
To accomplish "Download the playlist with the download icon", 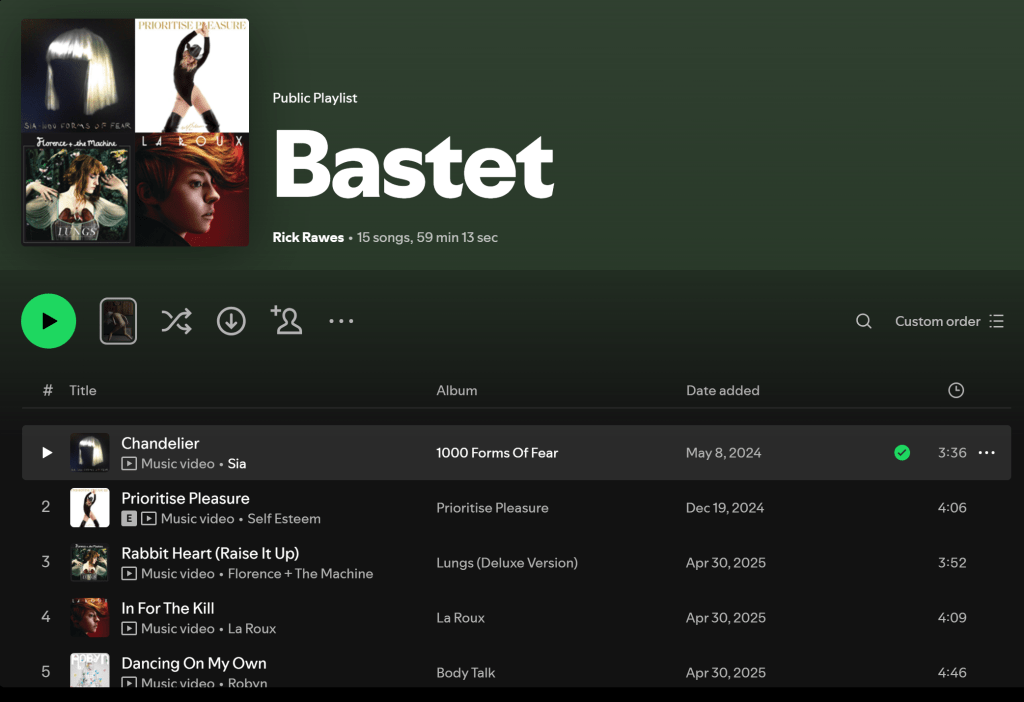I will click(x=231, y=321).
